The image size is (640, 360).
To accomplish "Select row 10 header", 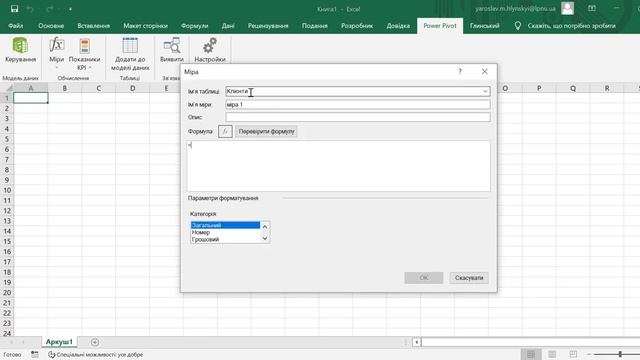I will click(7, 190).
